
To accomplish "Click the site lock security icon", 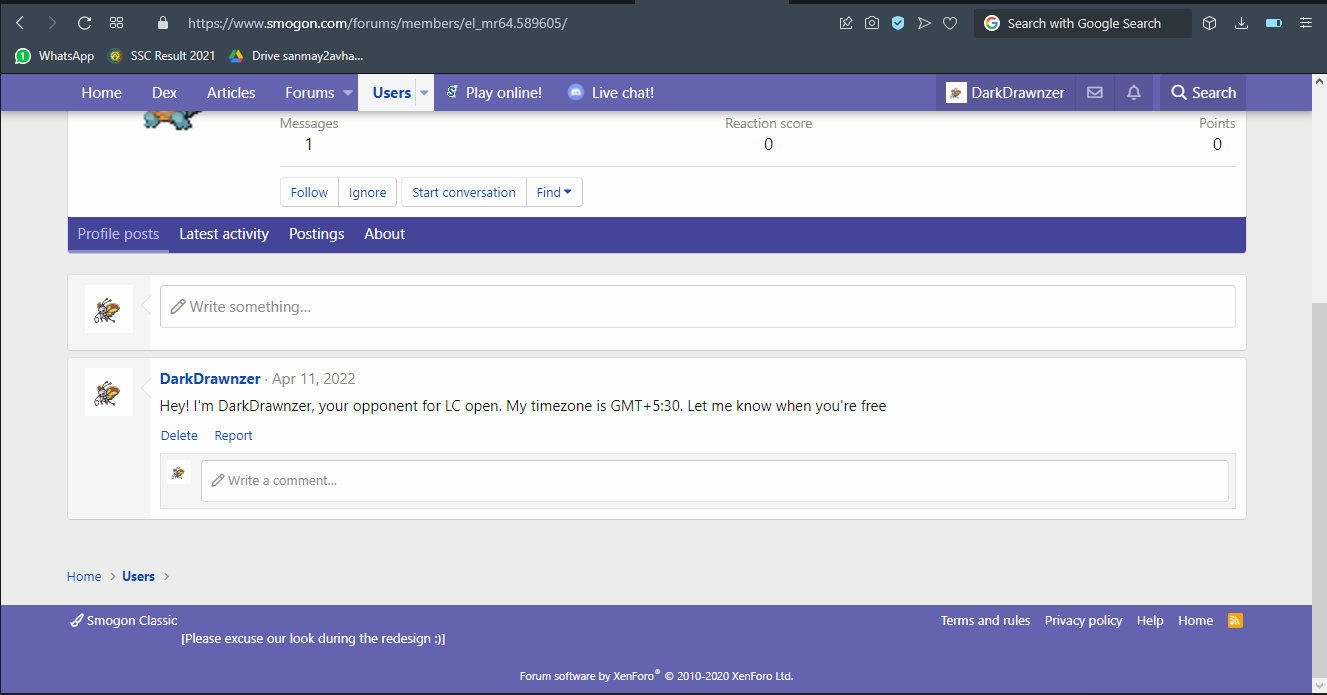I will tap(164, 23).
